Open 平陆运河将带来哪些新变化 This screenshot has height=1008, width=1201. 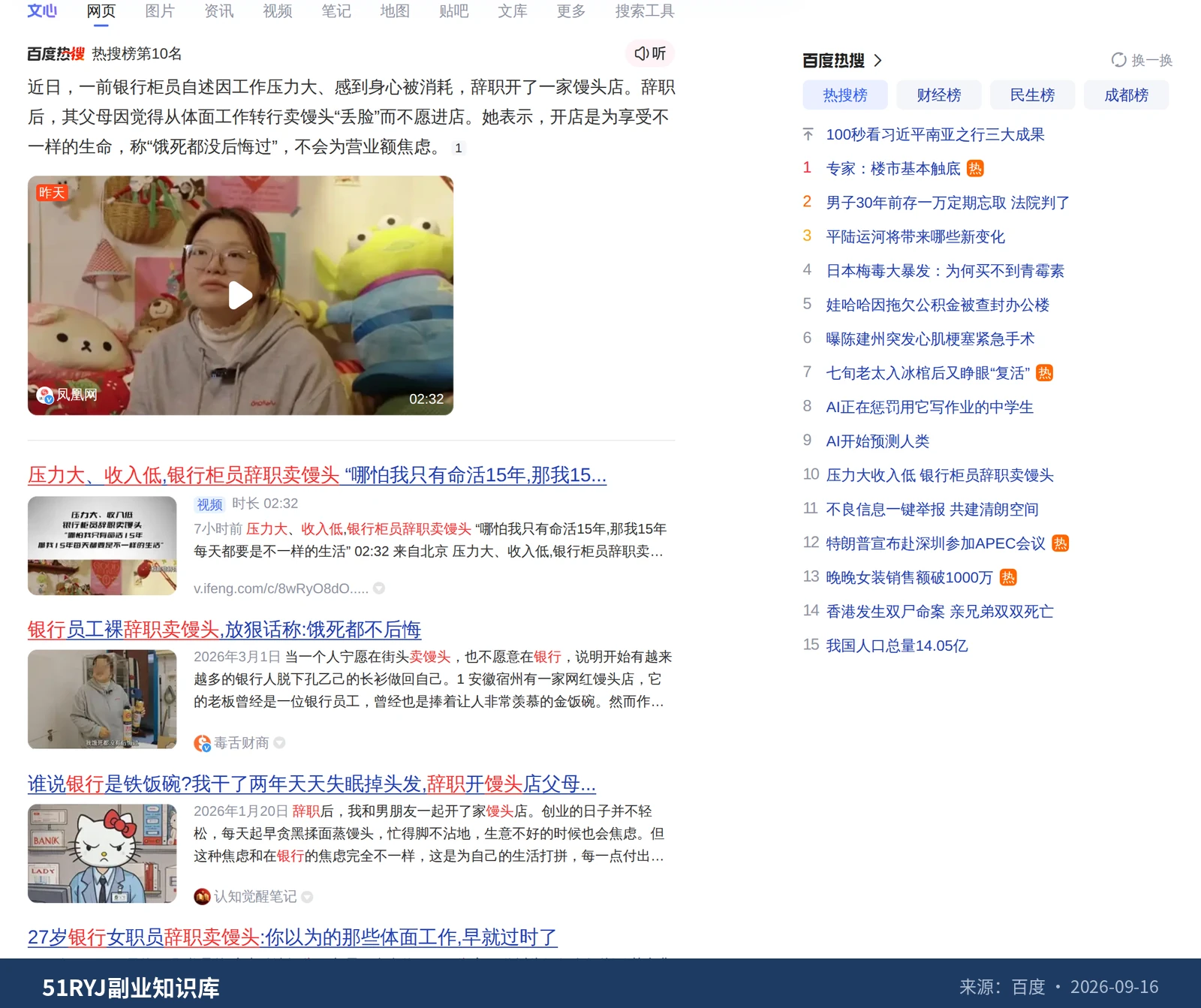tap(915, 237)
